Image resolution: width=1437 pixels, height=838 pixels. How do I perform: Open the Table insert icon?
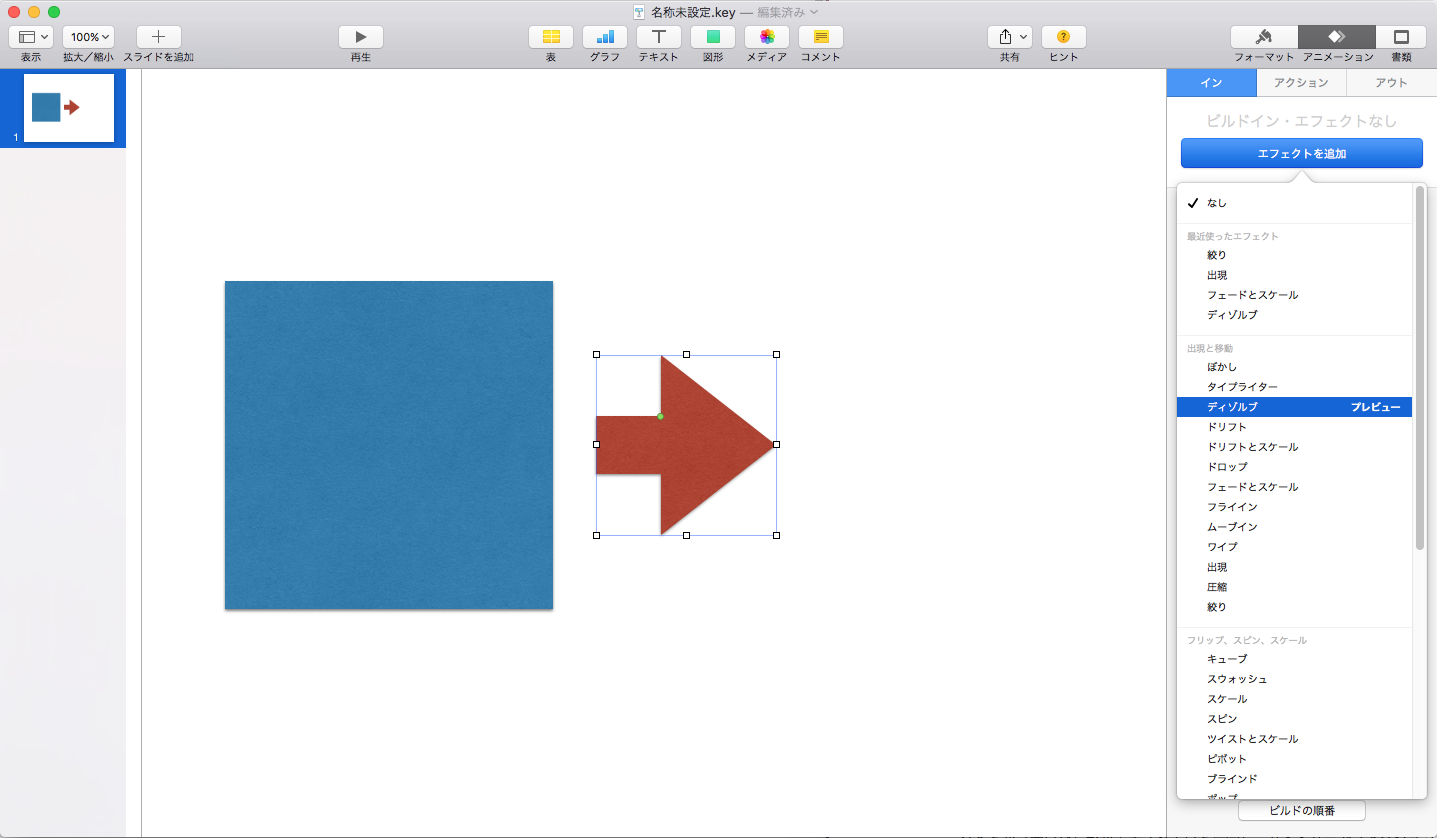(x=550, y=37)
